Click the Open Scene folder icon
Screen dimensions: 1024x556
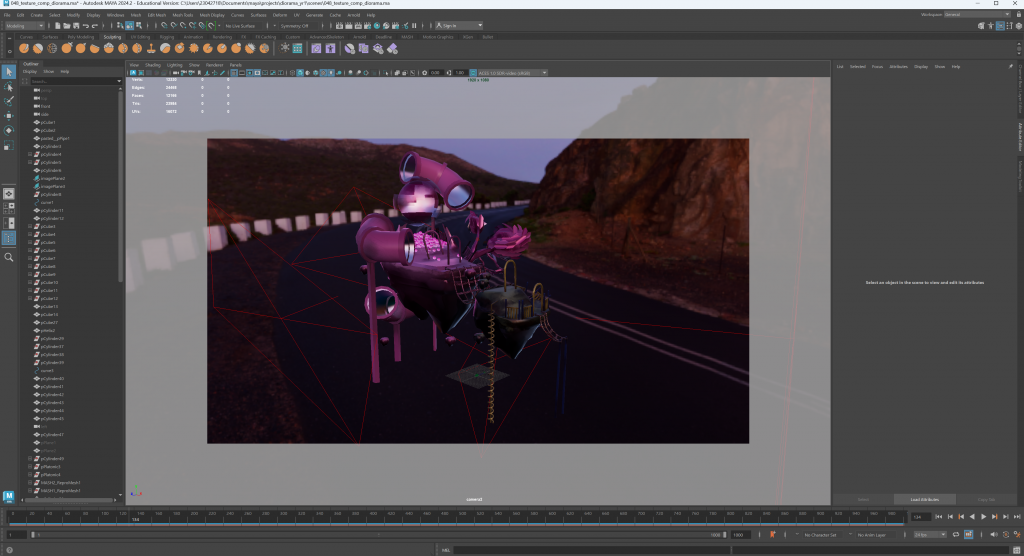[x=67, y=25]
